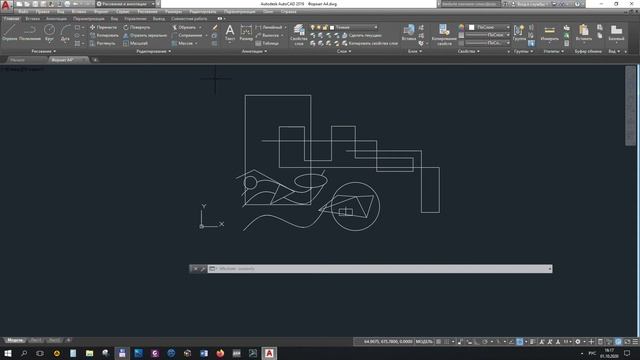The width and height of the screenshot is (640, 360).
Task: Toggle snap mode in status bar
Action: 447,342
